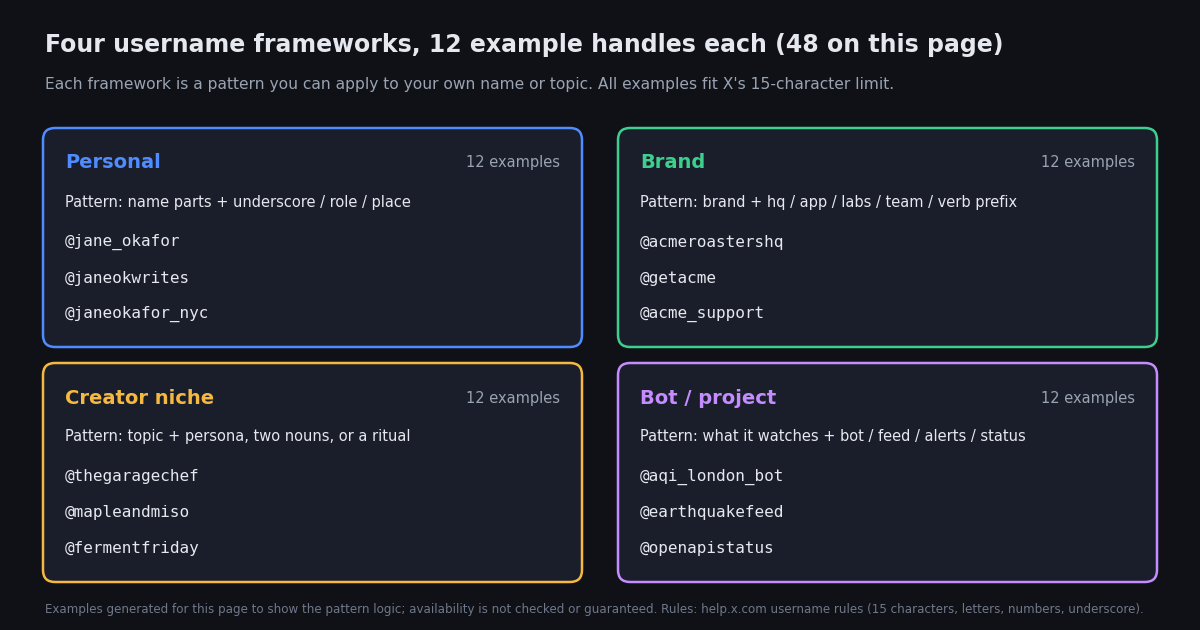Image resolution: width=1200 pixels, height=630 pixels.
Task: Click the Creator niche framework heading
Action: coord(139,398)
